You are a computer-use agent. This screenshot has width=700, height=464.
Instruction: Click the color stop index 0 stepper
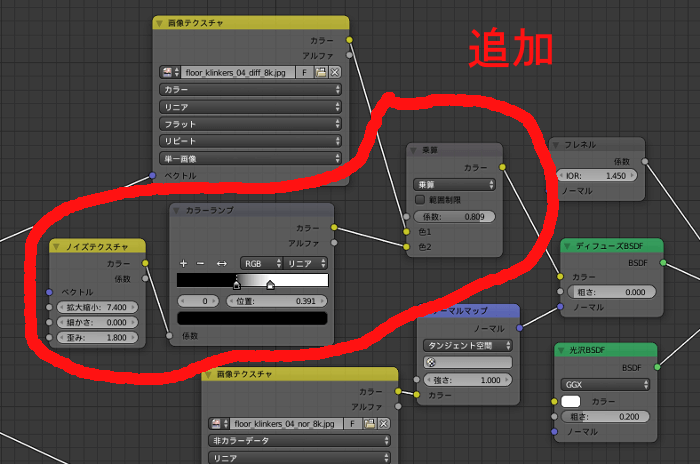[x=198, y=301]
